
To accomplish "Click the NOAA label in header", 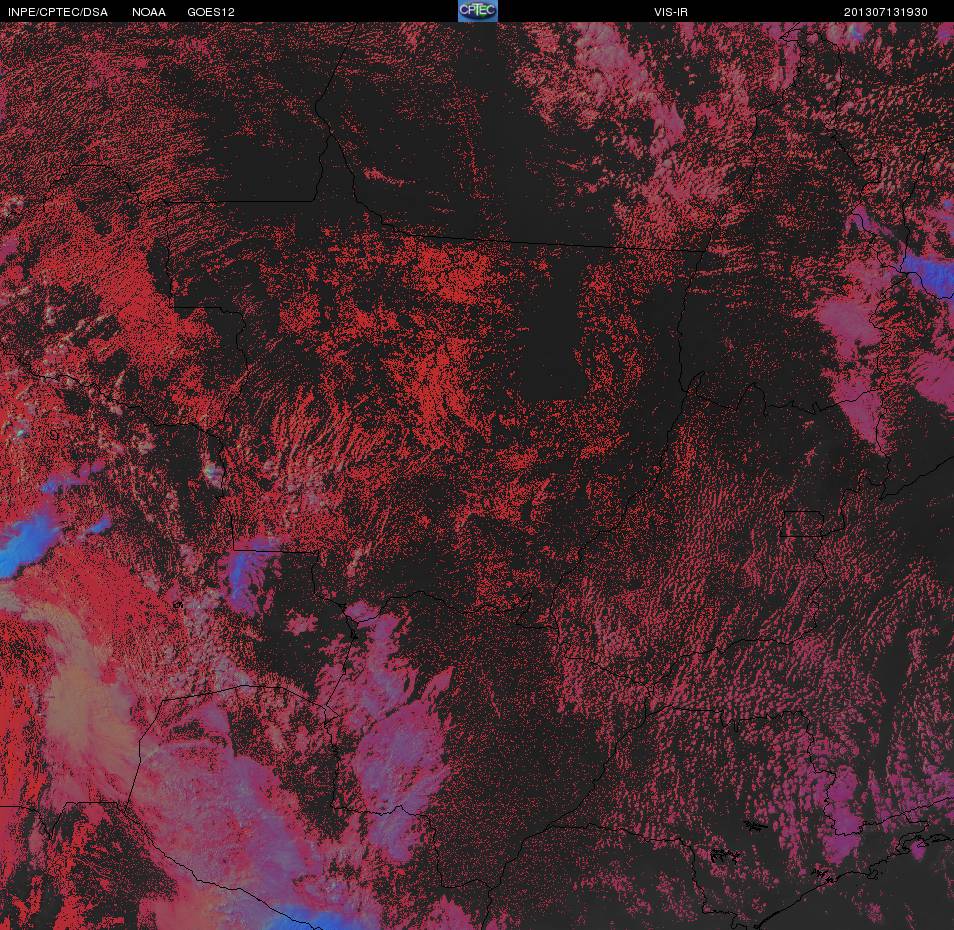I will pyautogui.click(x=149, y=12).
